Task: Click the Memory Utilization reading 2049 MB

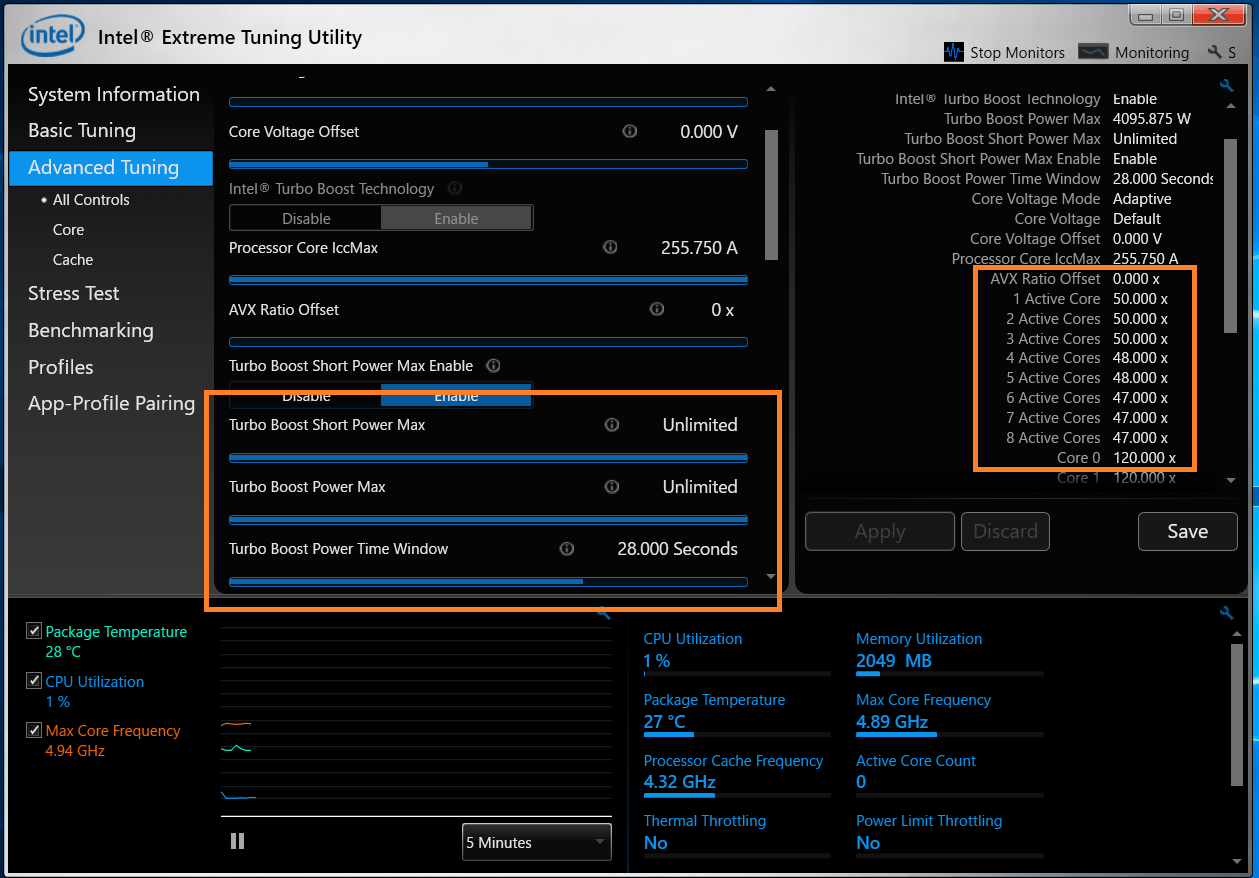Action: [x=894, y=661]
